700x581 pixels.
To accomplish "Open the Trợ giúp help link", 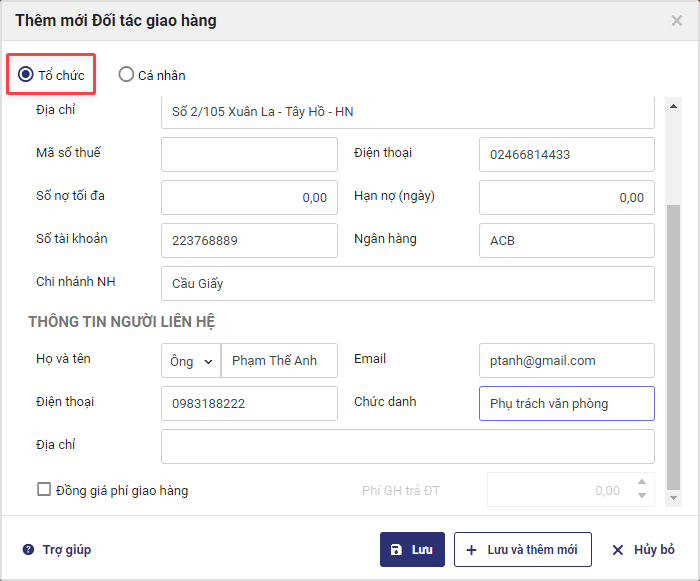I will 66,550.
